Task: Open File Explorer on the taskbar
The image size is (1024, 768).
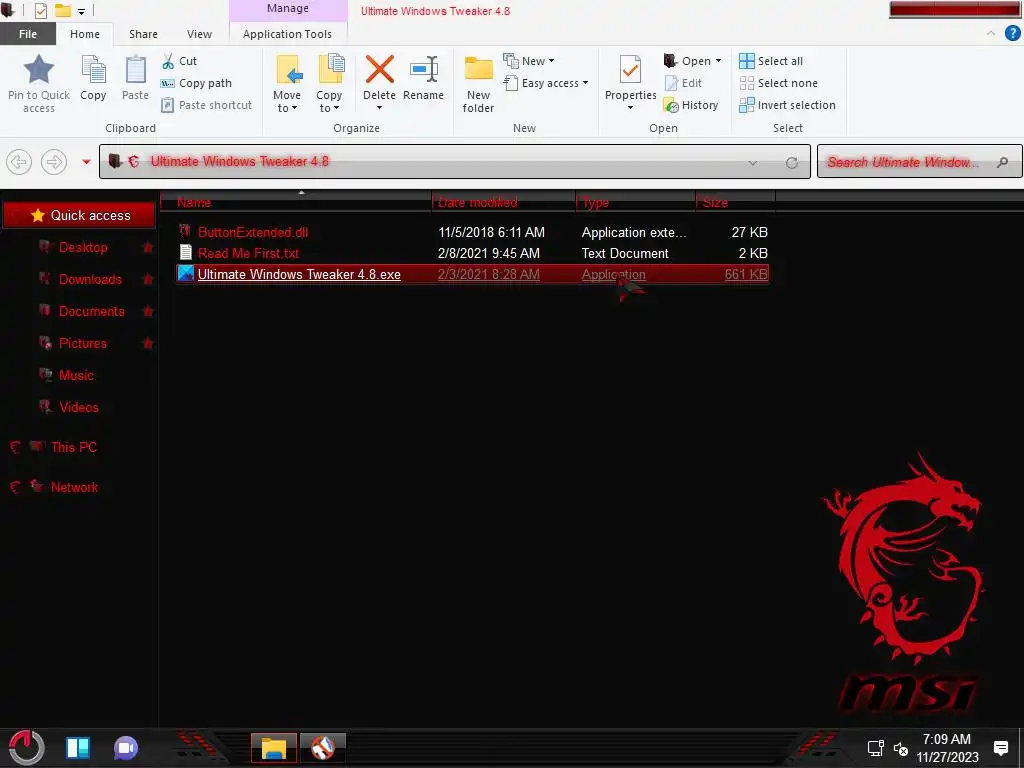Action: (x=274, y=748)
